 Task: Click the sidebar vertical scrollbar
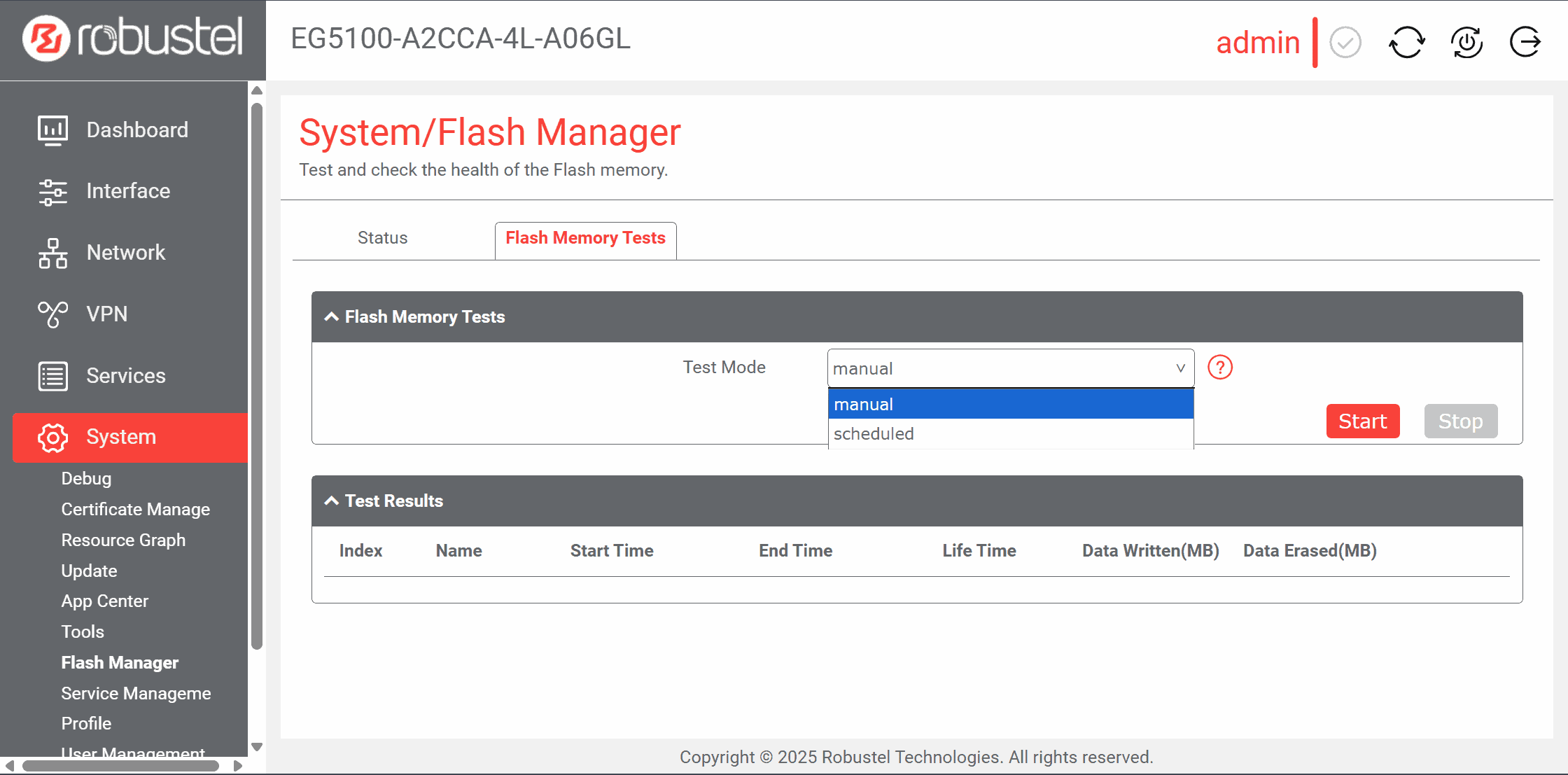click(x=257, y=378)
